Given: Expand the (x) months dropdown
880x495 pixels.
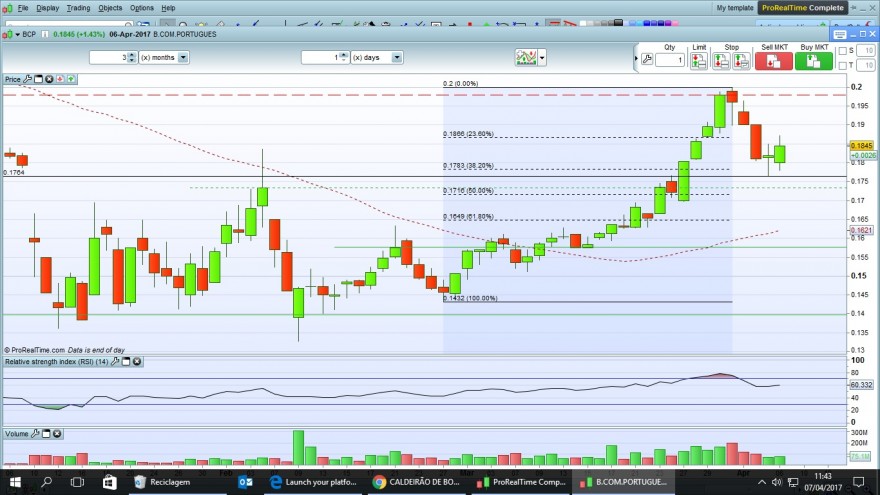Looking at the screenshot, I should [x=183, y=57].
